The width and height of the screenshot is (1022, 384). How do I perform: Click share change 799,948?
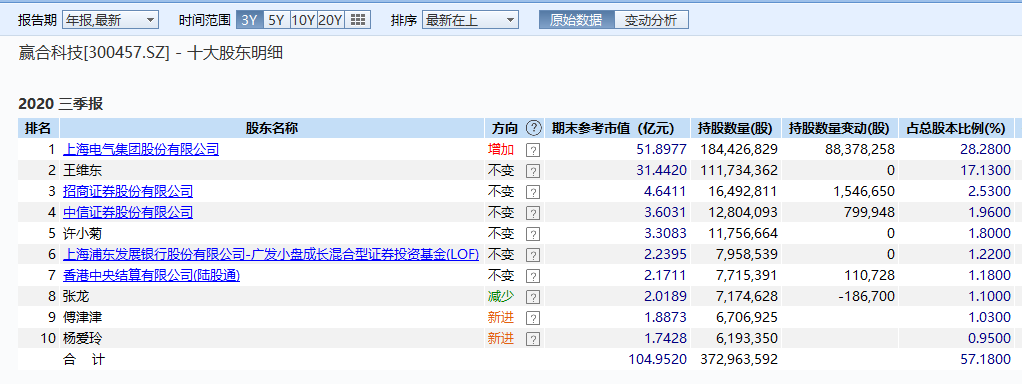[x=869, y=212]
